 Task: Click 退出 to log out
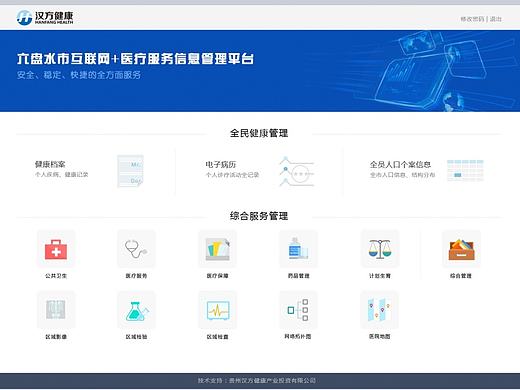[496, 19]
